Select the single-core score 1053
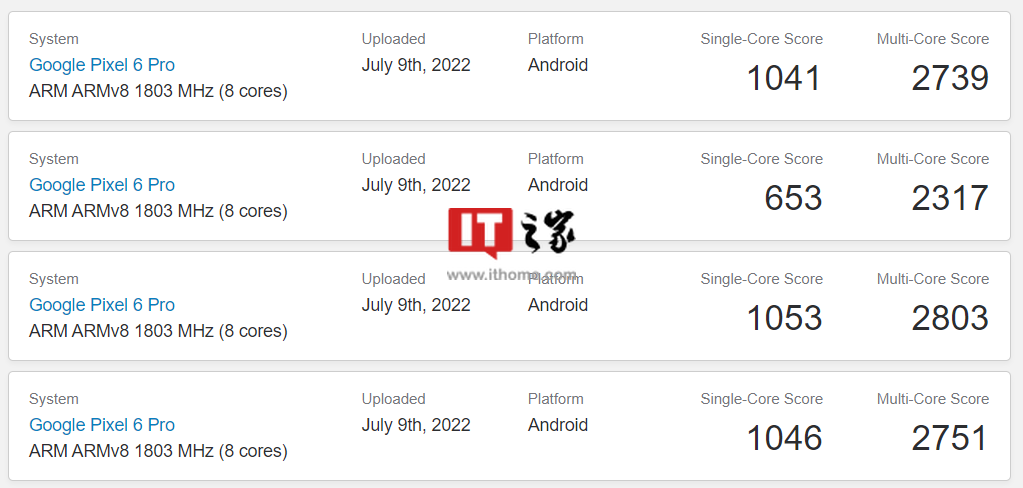 pos(784,318)
